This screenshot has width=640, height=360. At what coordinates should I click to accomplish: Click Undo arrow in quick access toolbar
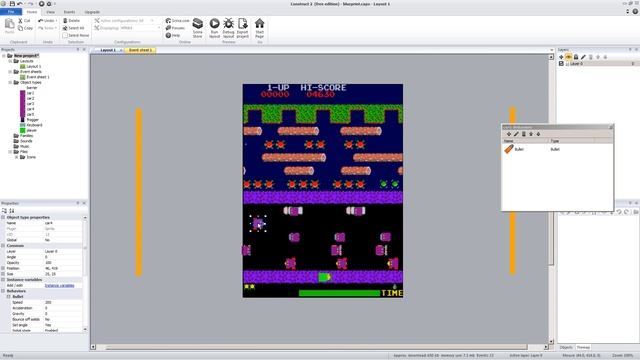pos(20,4)
